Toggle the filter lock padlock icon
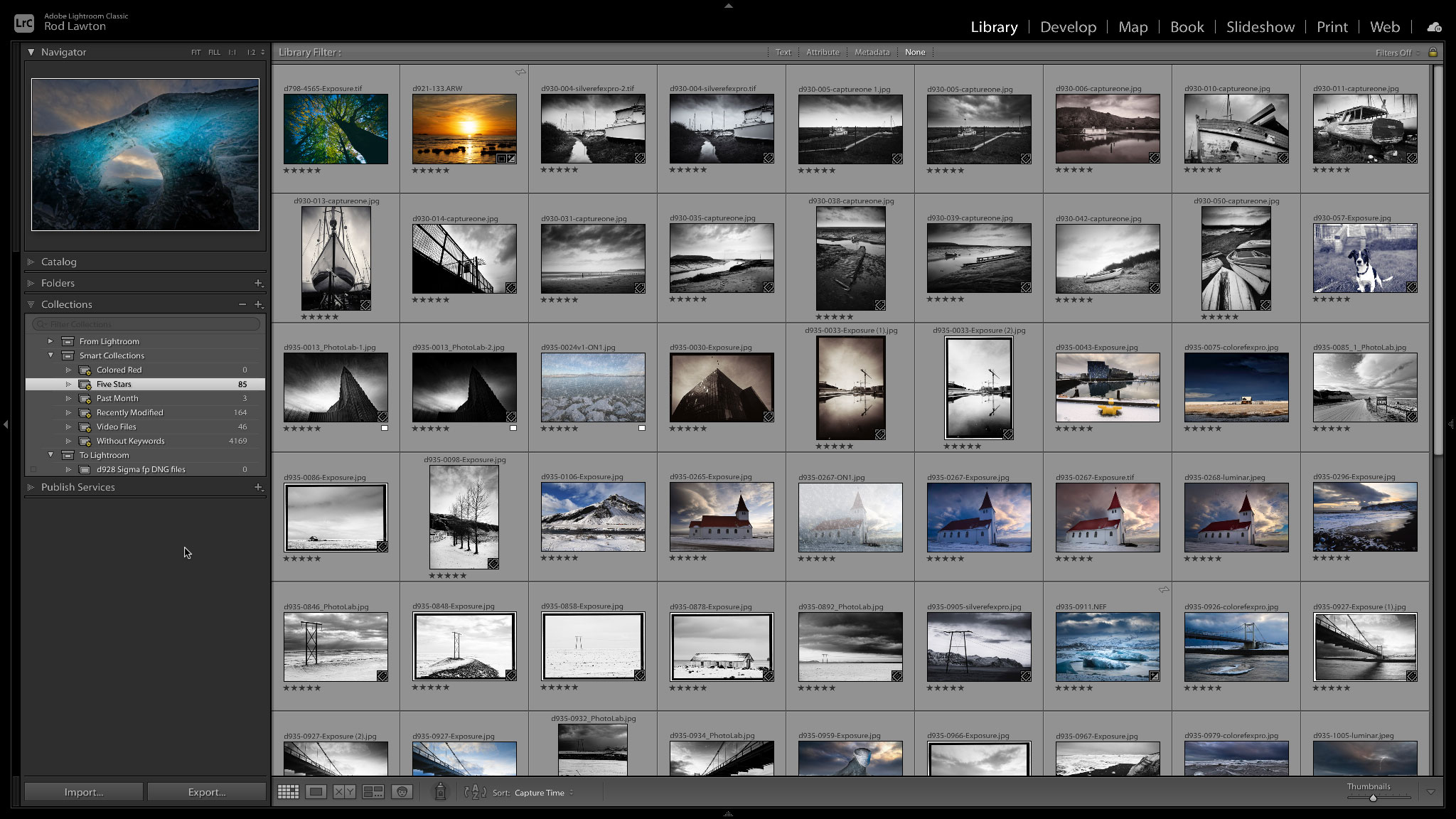 (x=1433, y=52)
